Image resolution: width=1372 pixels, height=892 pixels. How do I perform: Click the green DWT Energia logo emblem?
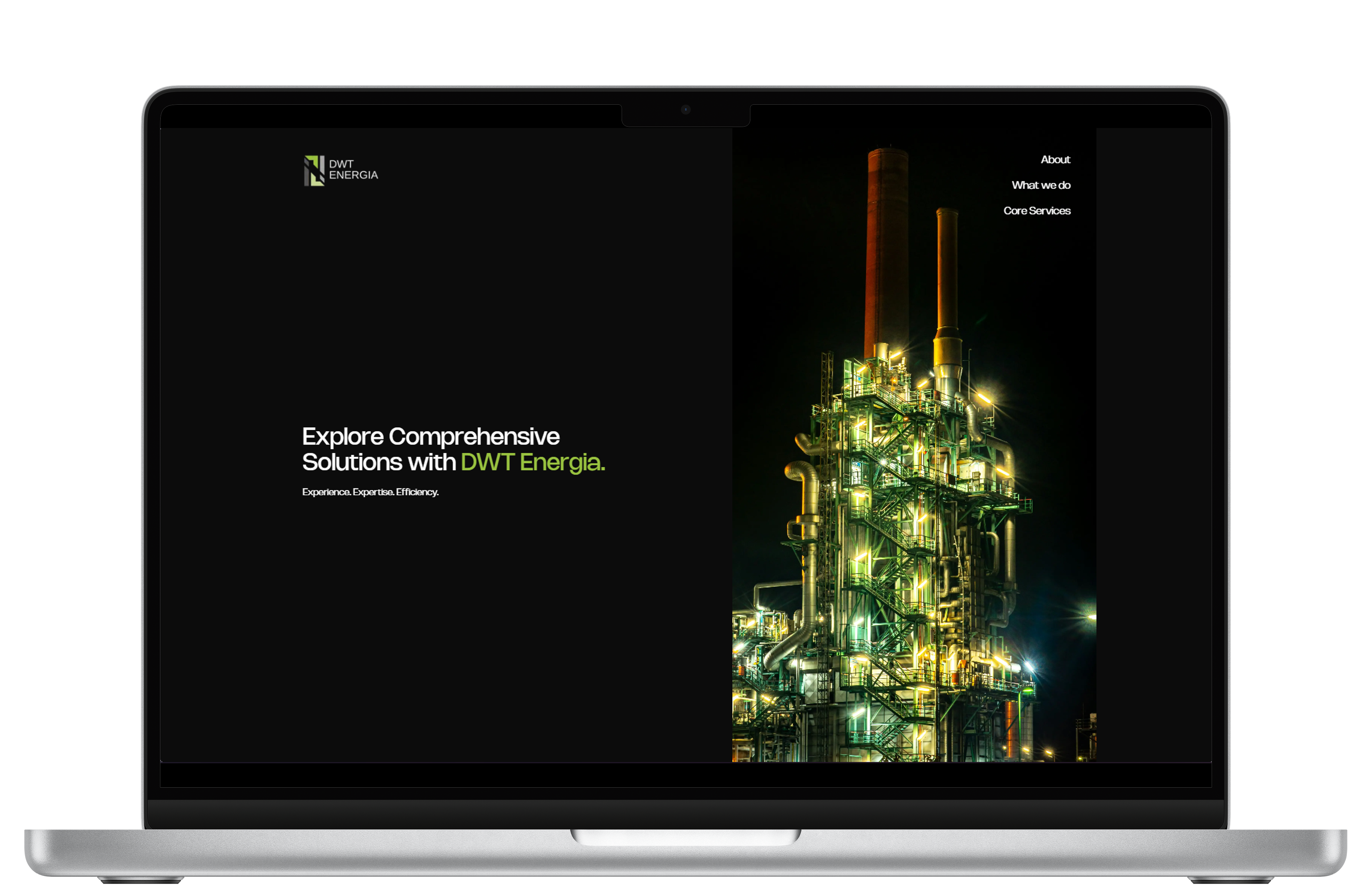pyautogui.click(x=314, y=170)
